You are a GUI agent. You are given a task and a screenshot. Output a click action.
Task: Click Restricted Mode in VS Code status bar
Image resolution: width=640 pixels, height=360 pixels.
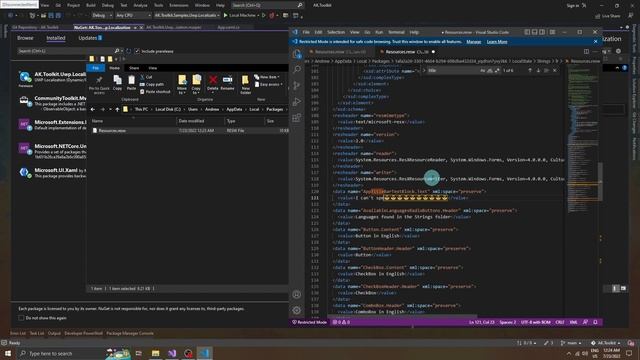tap(310, 322)
